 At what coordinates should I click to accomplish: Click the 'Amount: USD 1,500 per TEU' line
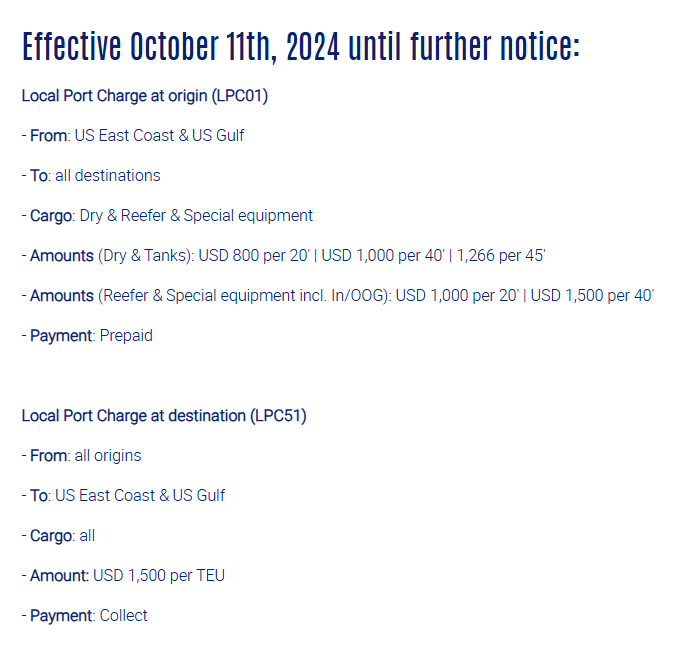[x=123, y=576]
